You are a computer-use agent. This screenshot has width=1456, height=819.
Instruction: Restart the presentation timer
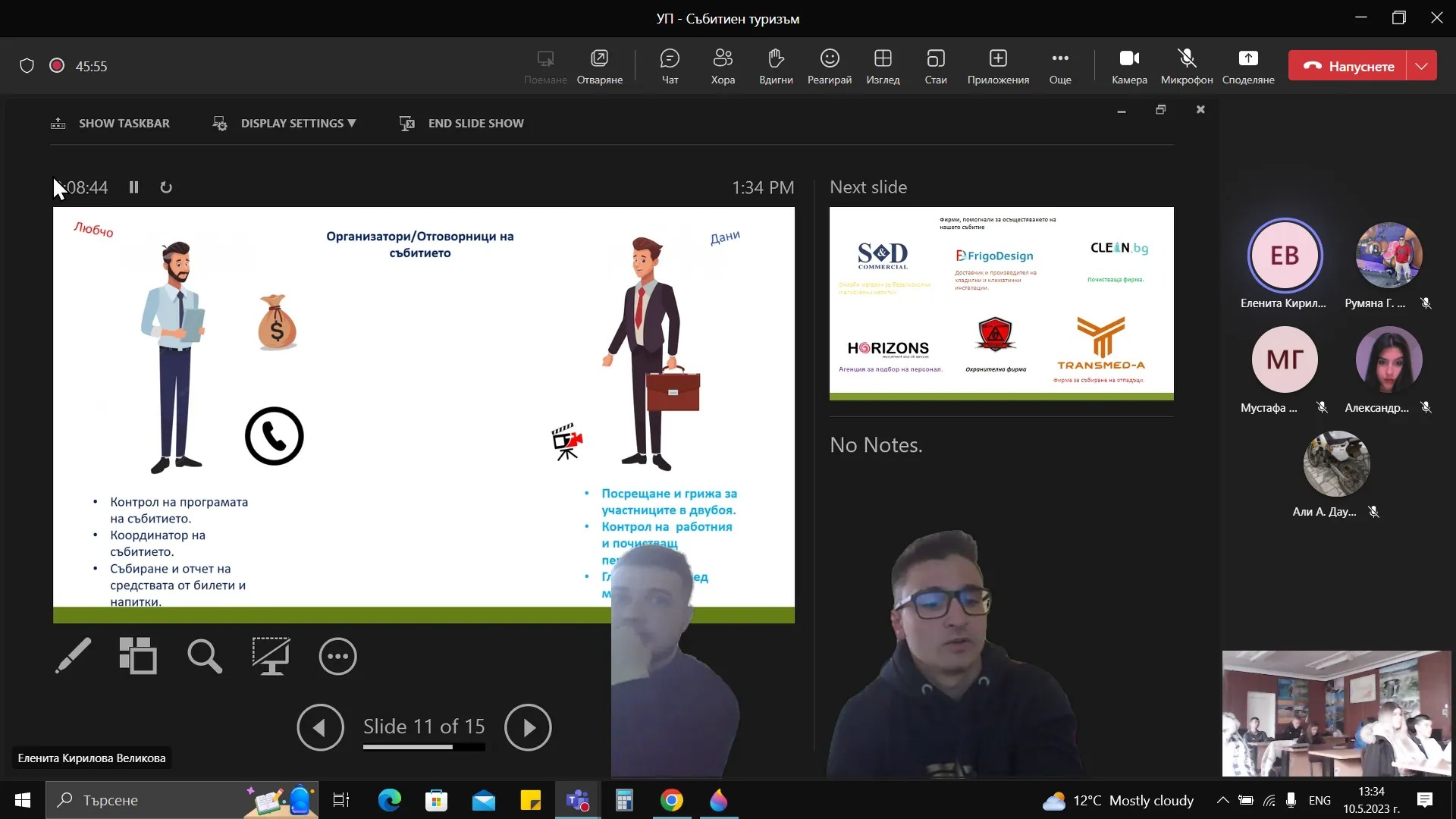166,187
